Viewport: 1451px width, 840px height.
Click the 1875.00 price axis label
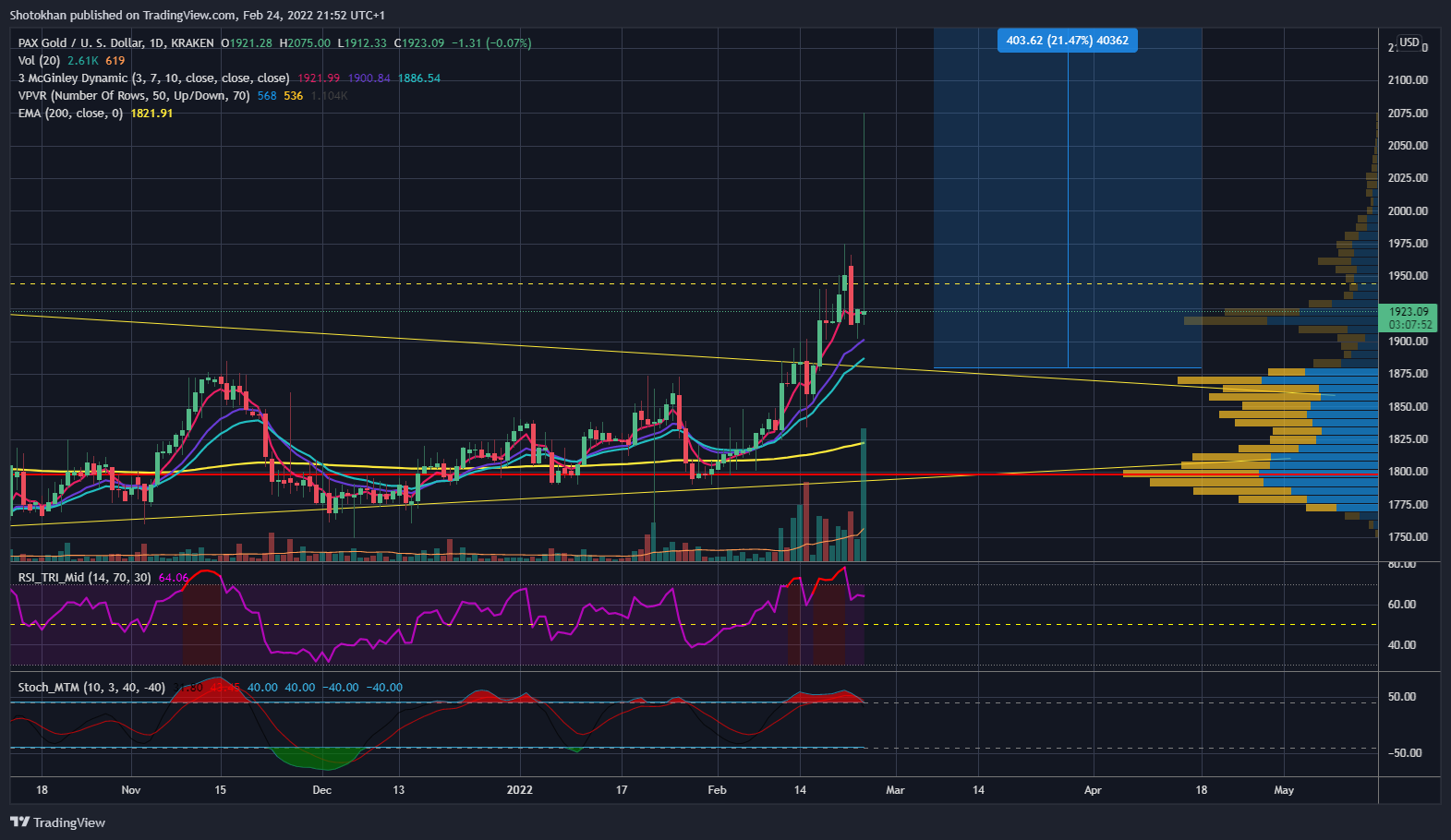click(x=1408, y=374)
